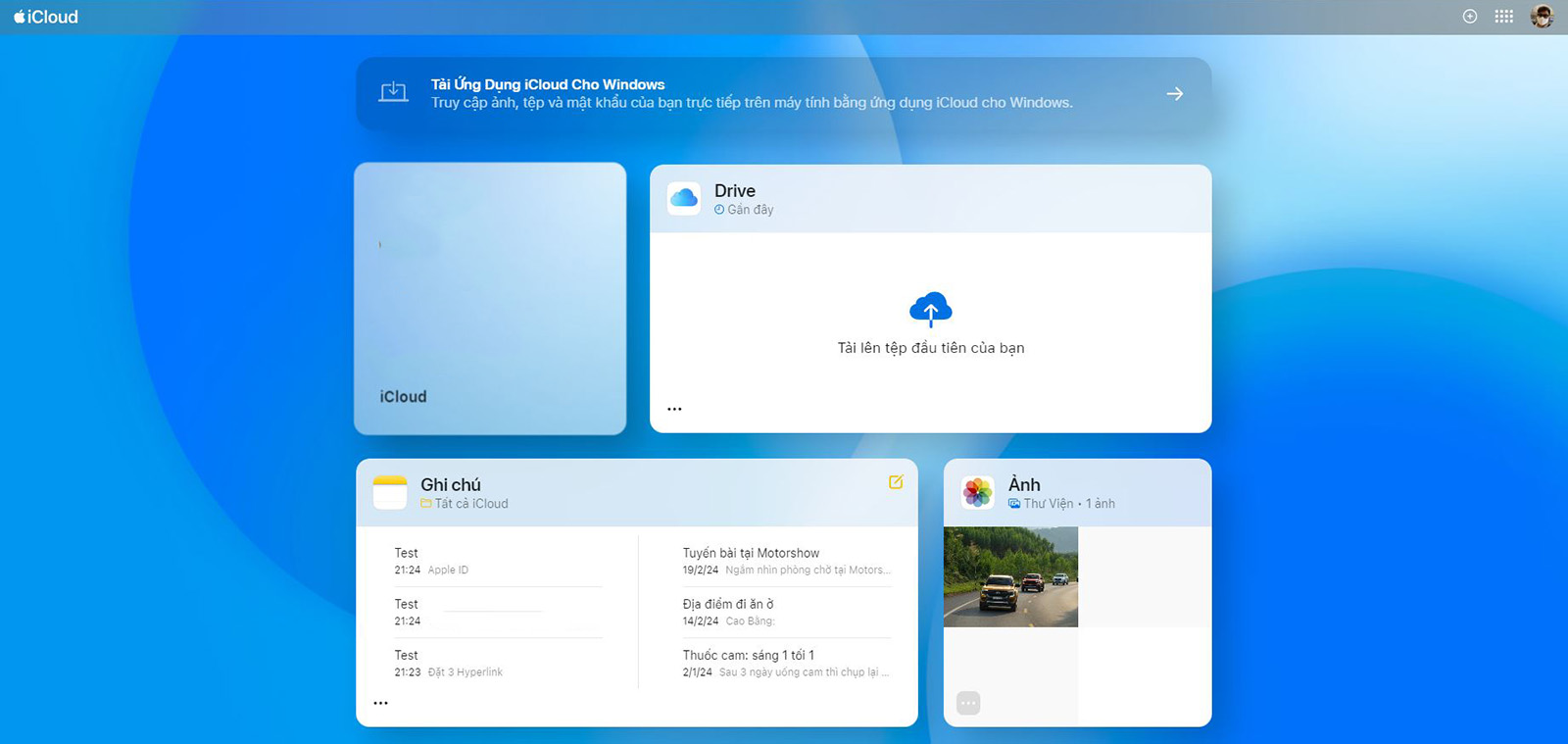The height and width of the screenshot is (744, 1568).
Task: Click the download-to-computer icon in the banner
Action: [x=393, y=93]
